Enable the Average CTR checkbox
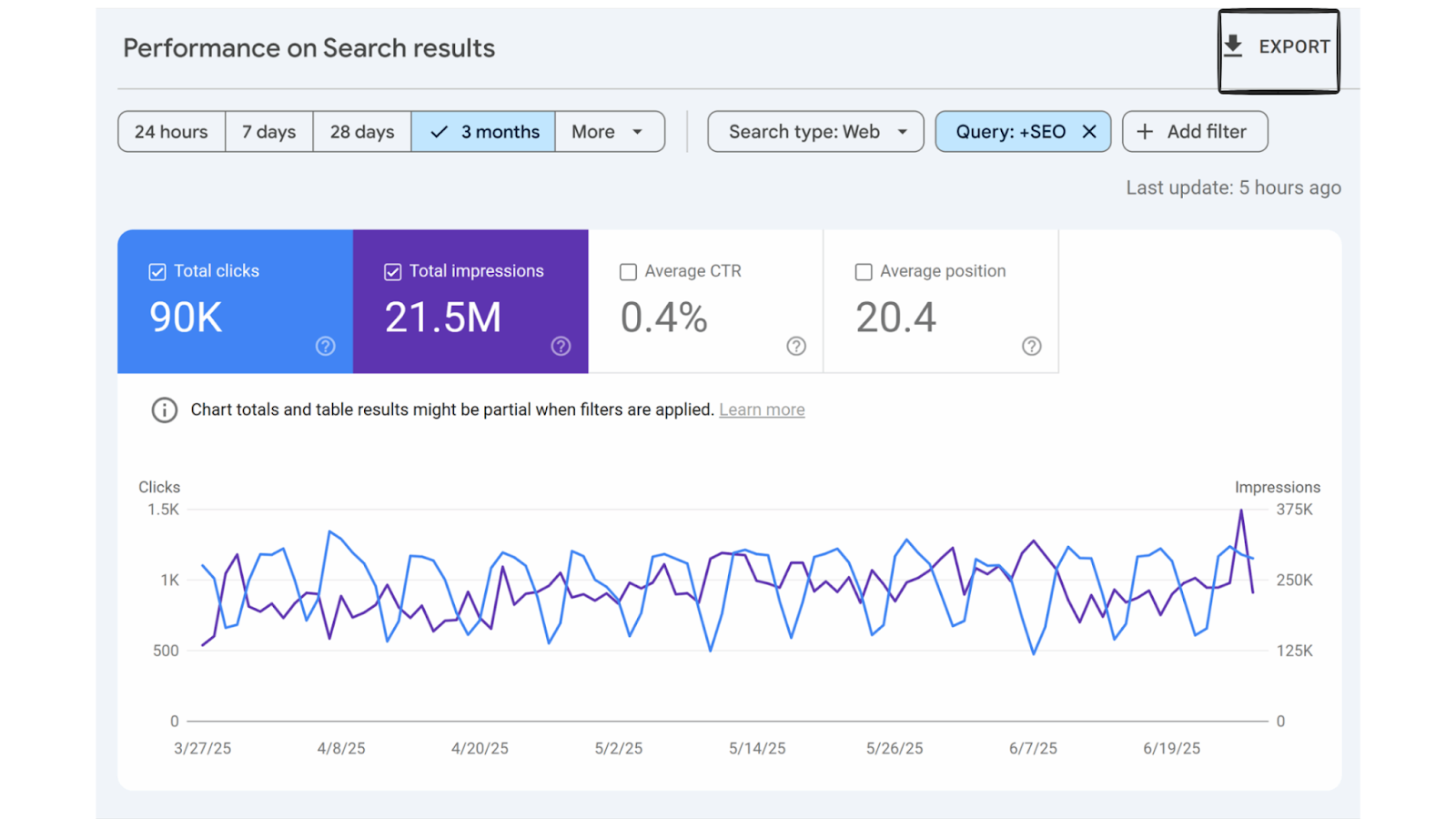 628,272
